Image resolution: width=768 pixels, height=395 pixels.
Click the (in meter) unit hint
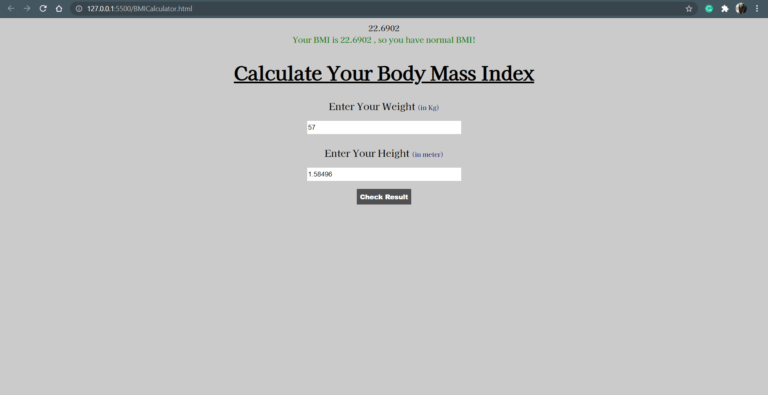click(428, 154)
